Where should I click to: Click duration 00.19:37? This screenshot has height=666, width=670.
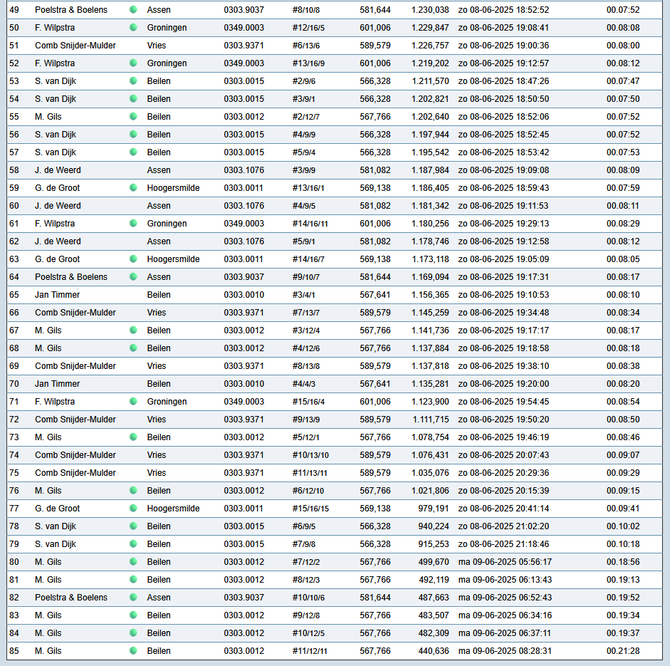[x=623, y=633]
